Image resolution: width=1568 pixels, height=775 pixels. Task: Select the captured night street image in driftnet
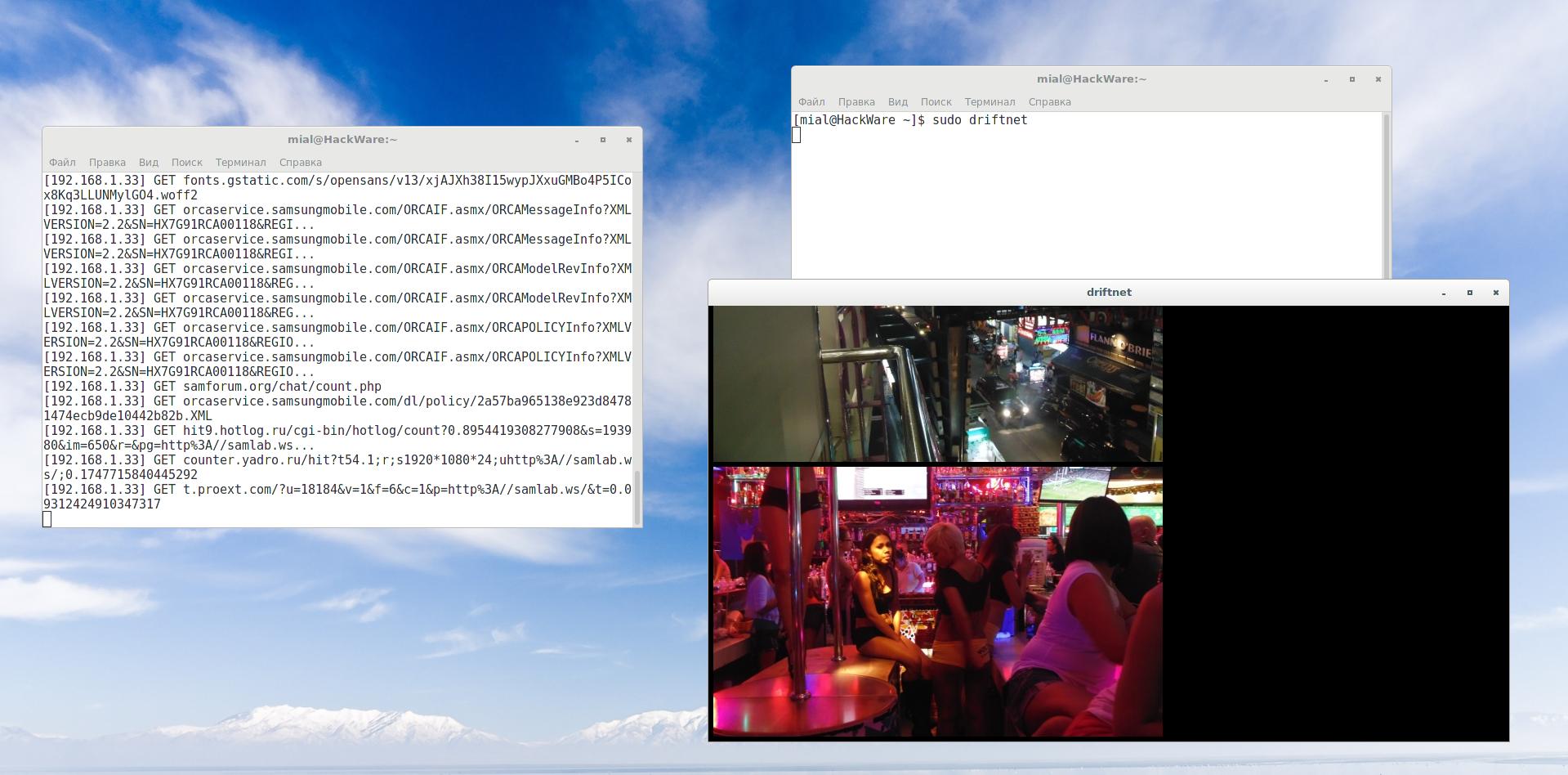(937, 383)
